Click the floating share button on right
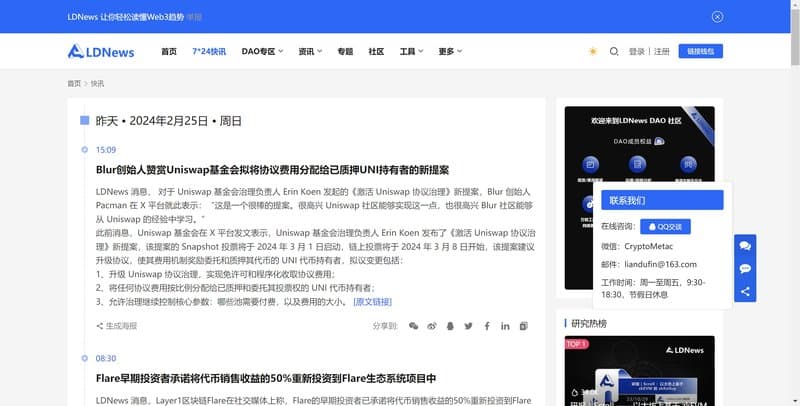This screenshot has height=406, width=800. 745,292
